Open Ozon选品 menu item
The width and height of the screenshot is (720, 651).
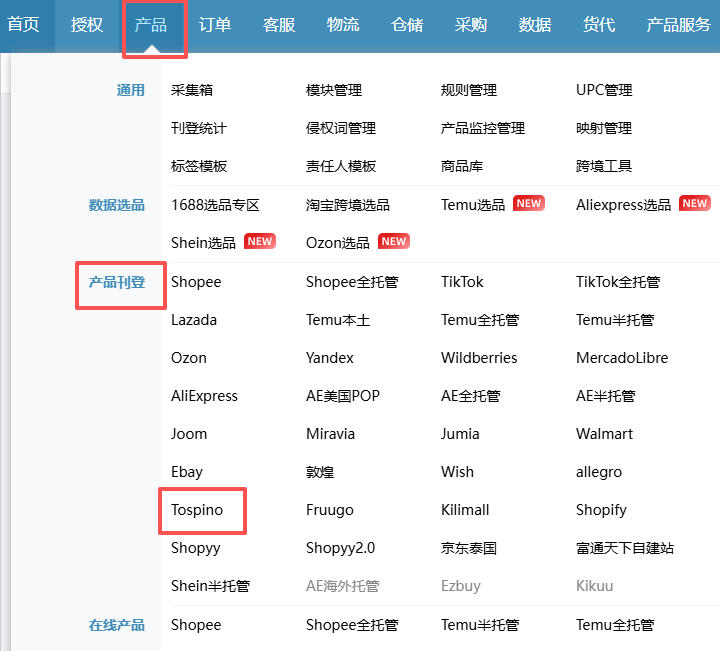coord(337,242)
